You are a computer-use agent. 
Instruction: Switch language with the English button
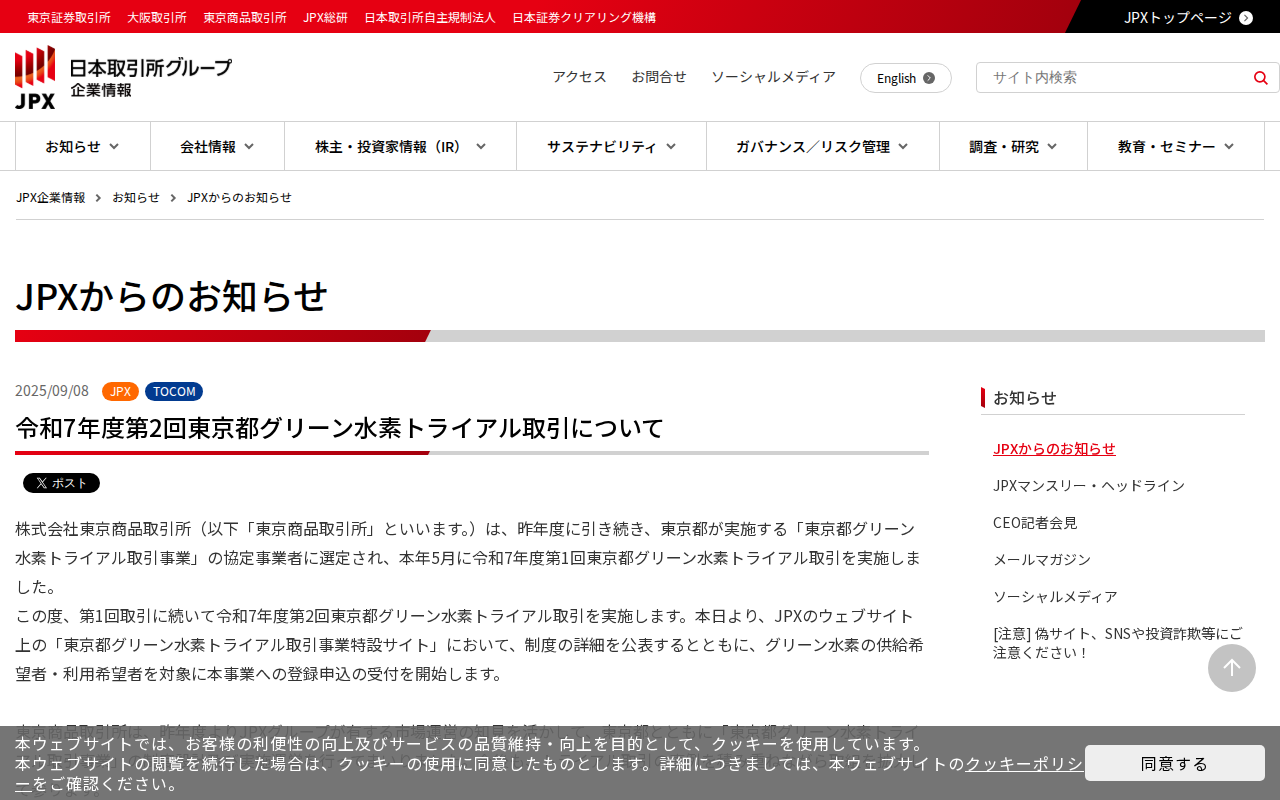click(x=906, y=78)
